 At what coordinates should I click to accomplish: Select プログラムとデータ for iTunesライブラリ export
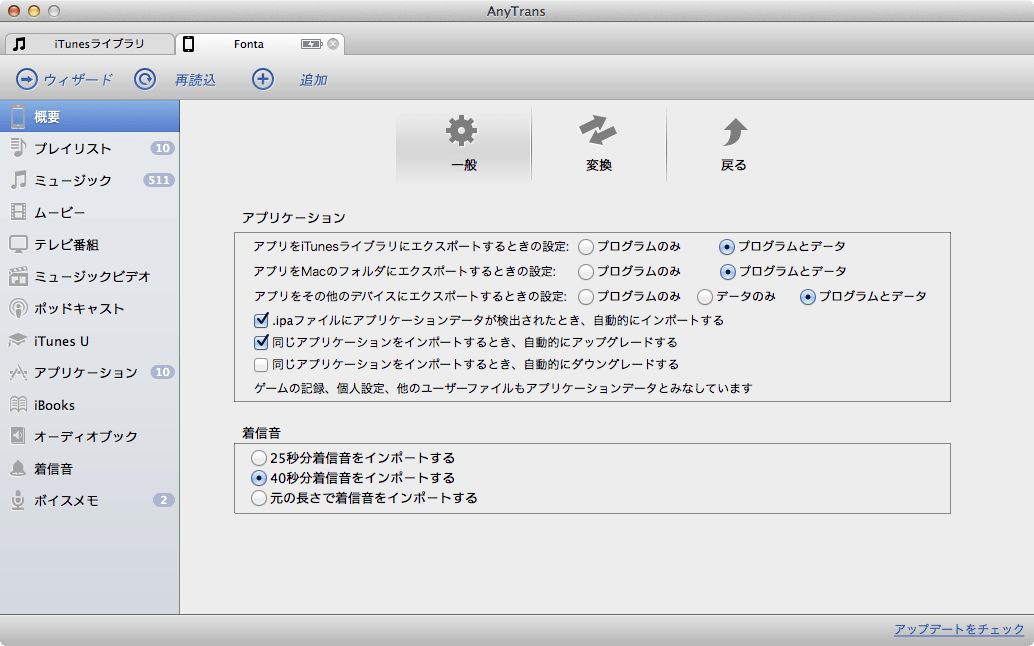727,247
